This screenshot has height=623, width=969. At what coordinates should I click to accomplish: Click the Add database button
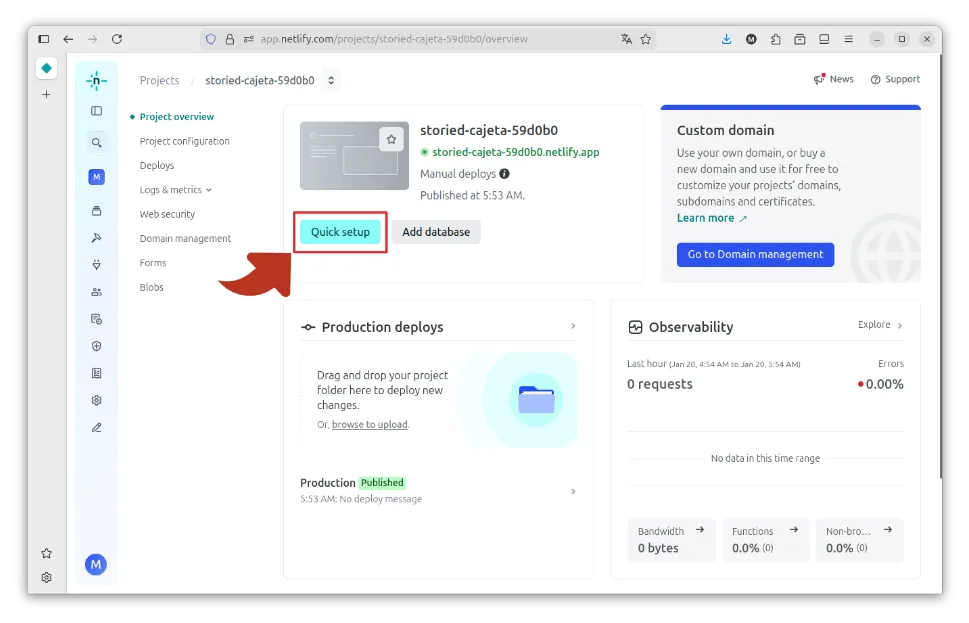click(436, 232)
